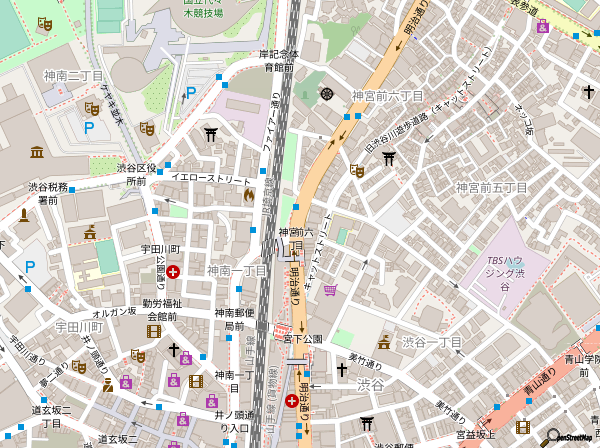This screenshot has width=600, height=448.
Task: Click the torii shrine icon near 神宮前六丁目
Action: pyautogui.click(x=388, y=156)
